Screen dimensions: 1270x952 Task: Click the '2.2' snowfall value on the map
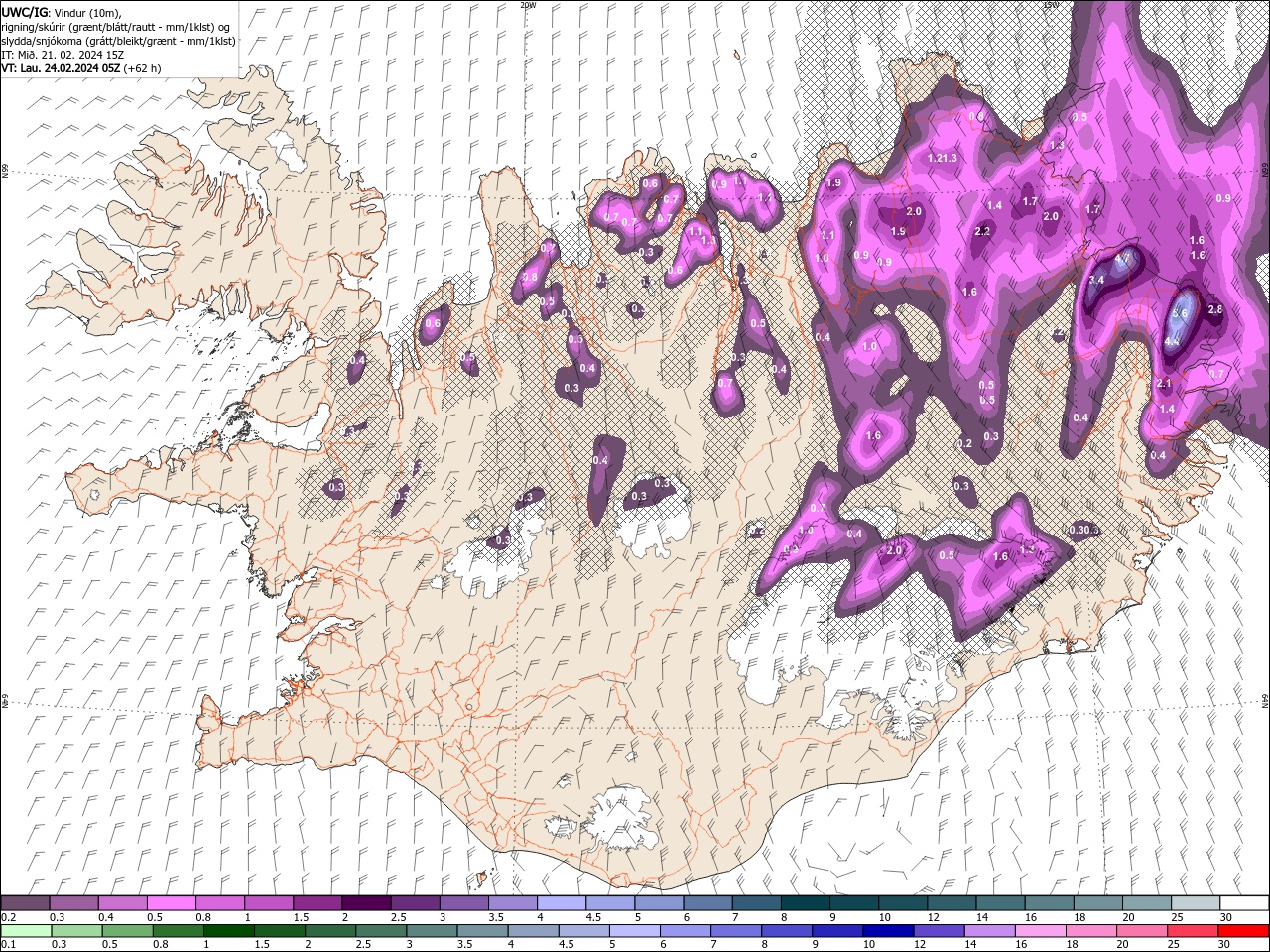click(982, 231)
